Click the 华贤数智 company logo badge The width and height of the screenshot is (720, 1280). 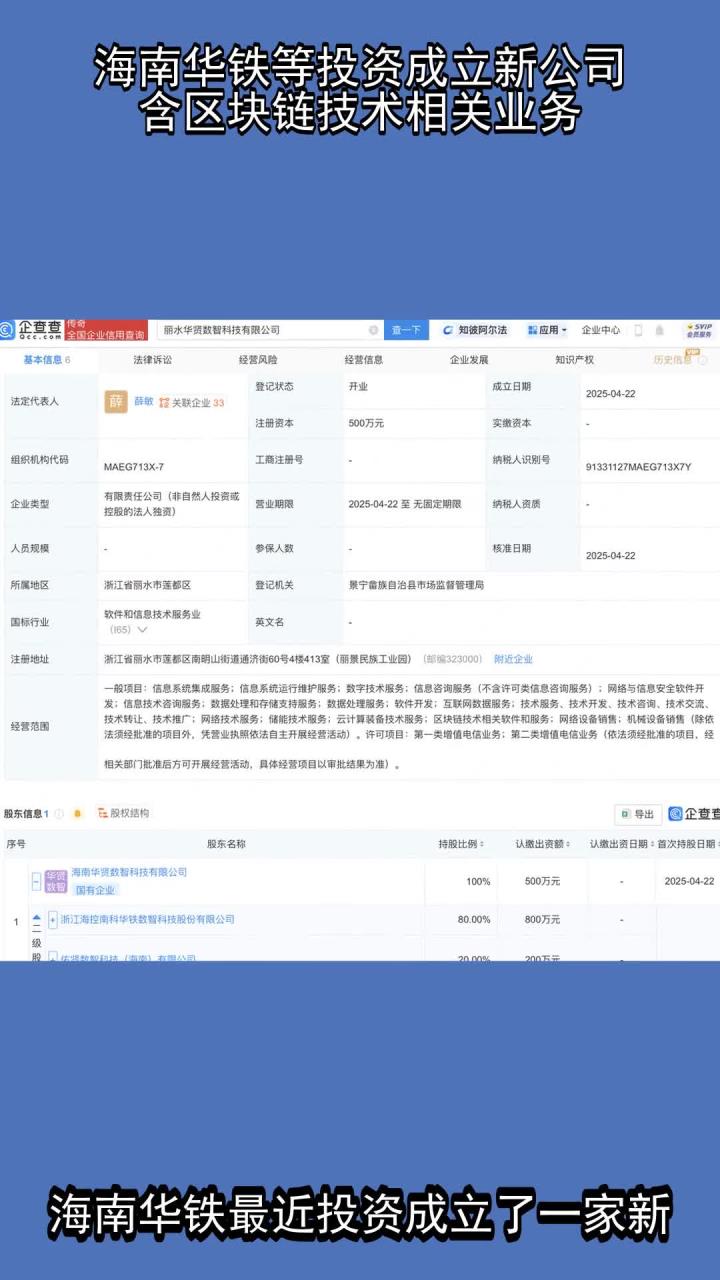click(x=56, y=881)
